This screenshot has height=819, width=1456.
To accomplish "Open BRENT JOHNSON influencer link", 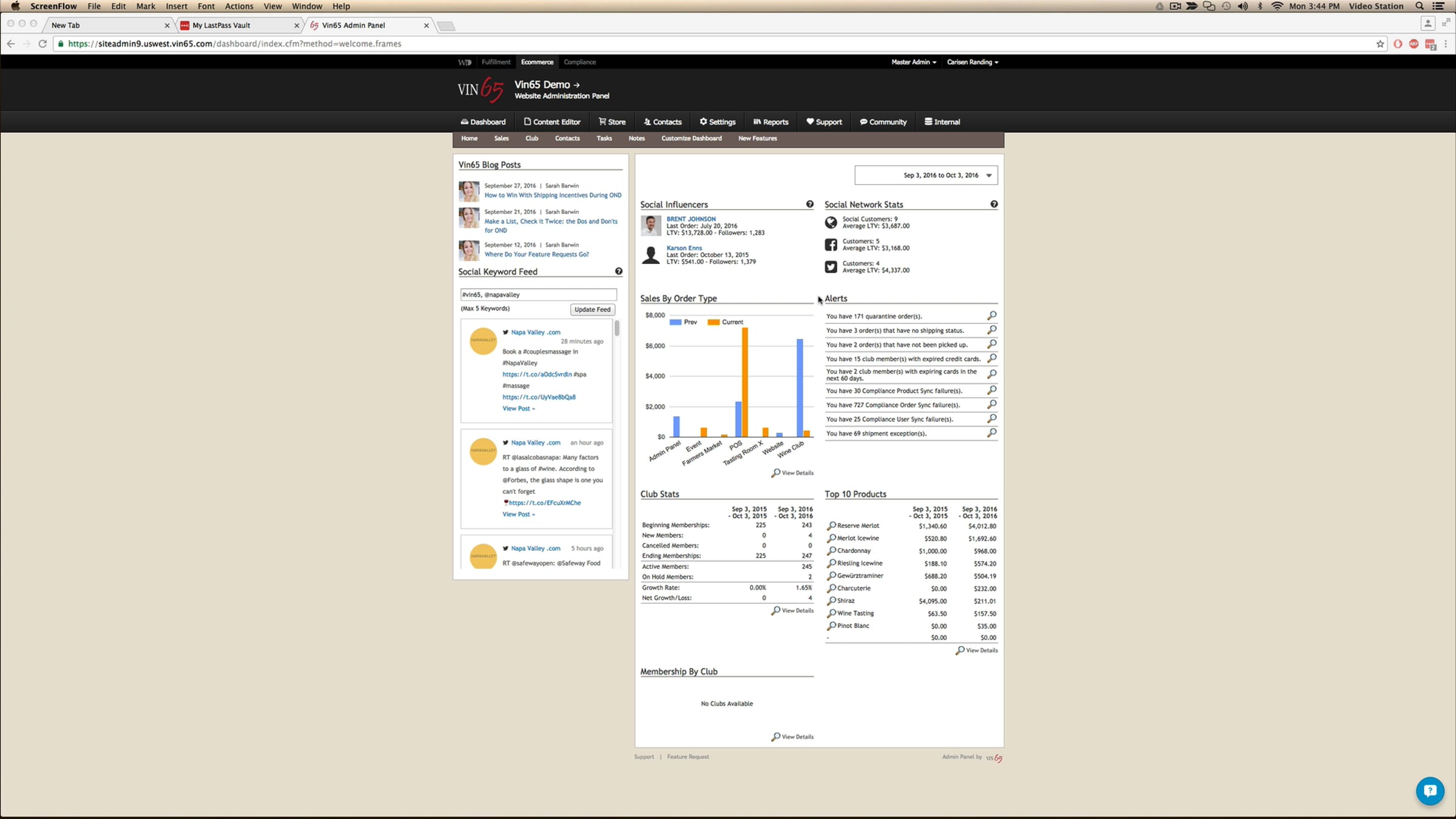I will coord(691,219).
